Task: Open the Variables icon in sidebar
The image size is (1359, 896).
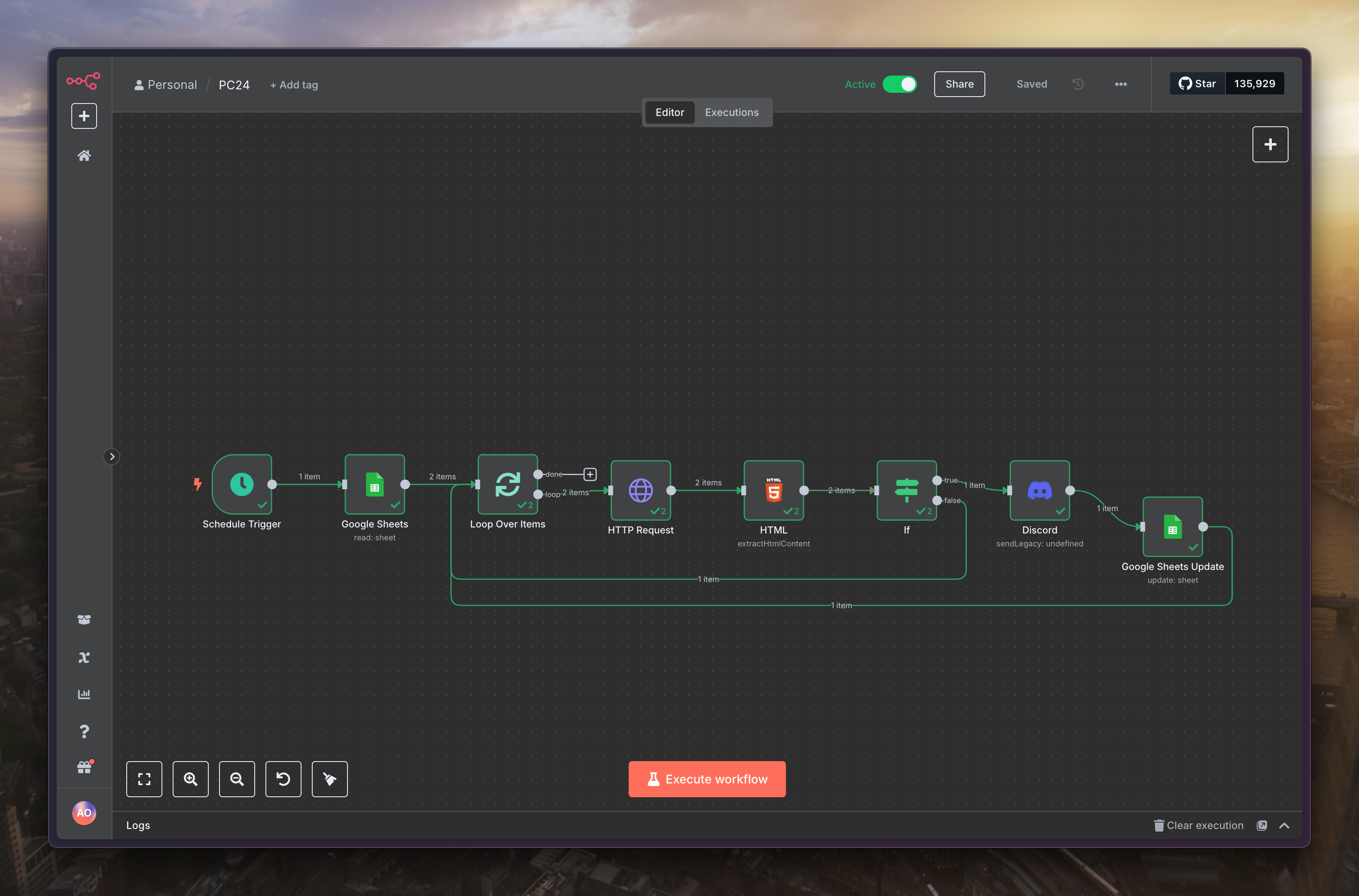Action: tap(84, 657)
